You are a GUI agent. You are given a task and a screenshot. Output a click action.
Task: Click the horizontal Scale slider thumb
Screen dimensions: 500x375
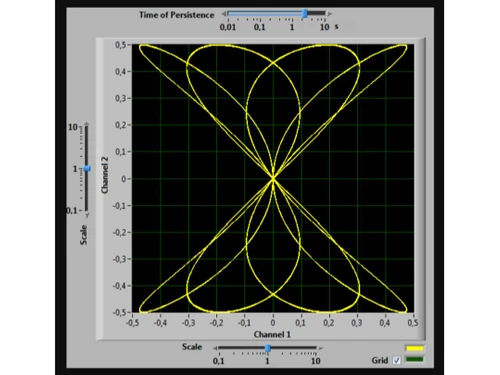(267, 348)
